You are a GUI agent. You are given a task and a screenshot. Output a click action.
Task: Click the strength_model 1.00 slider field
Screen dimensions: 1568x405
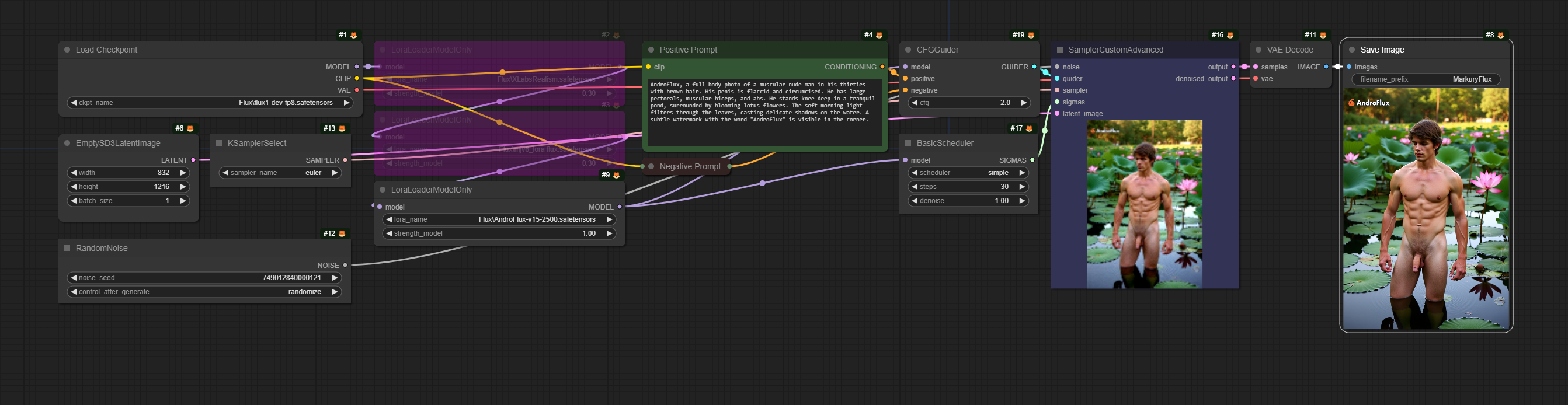(x=499, y=234)
